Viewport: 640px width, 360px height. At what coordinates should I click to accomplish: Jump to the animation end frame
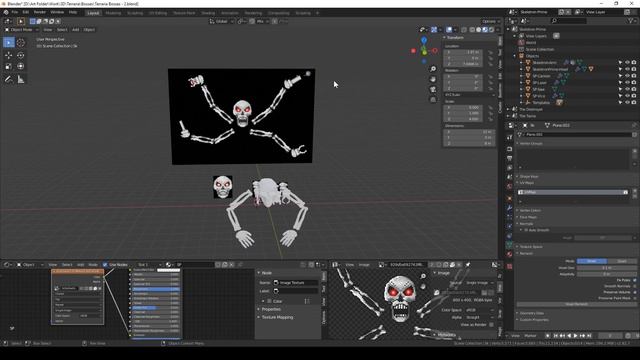click(x=589, y=336)
